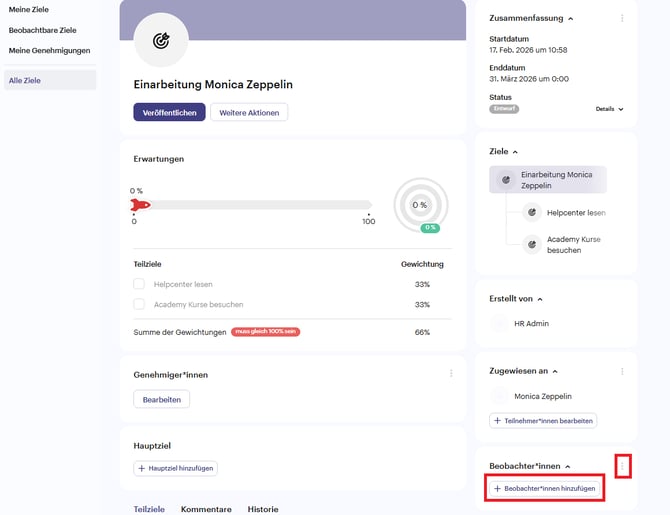The height and width of the screenshot is (515, 670).
Task: Click the red rocket progress marker
Action: click(140, 205)
